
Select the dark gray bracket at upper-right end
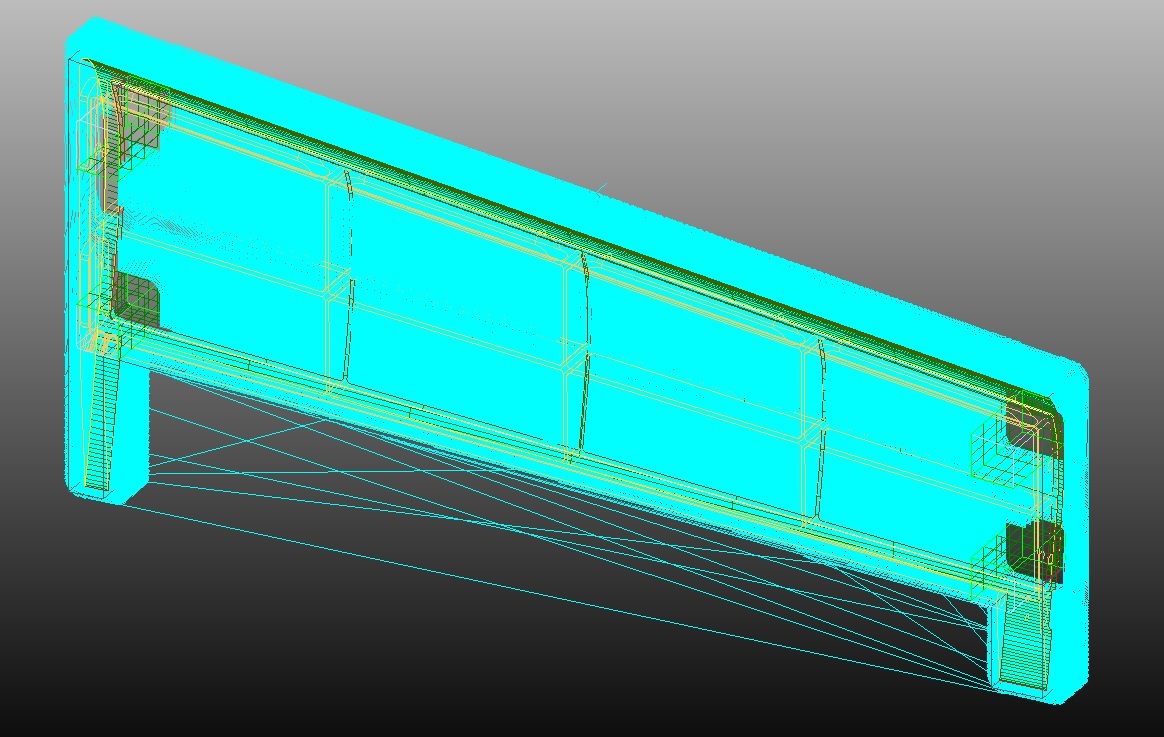click(x=1028, y=428)
